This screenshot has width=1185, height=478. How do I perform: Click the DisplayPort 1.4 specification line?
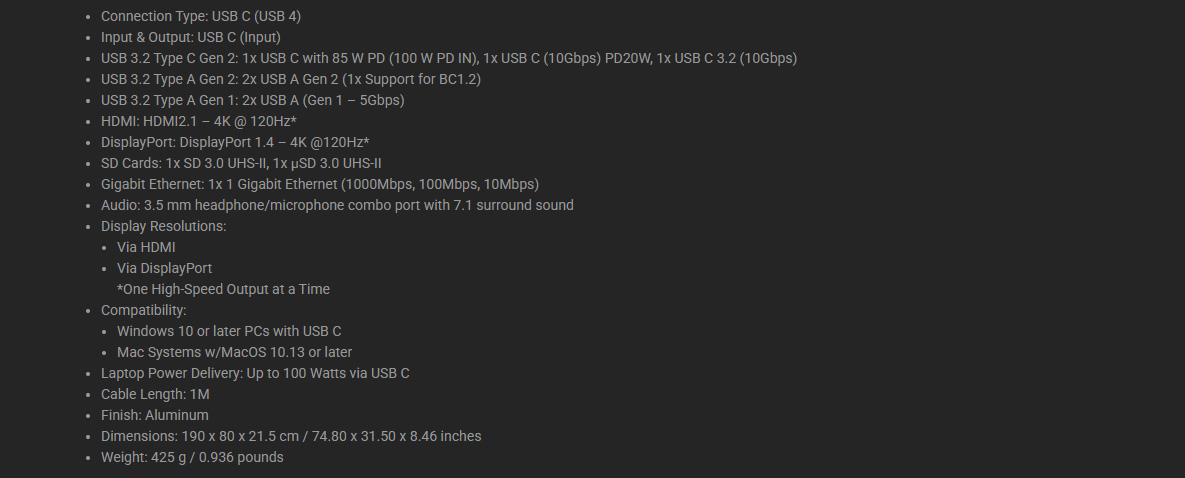click(x=235, y=142)
